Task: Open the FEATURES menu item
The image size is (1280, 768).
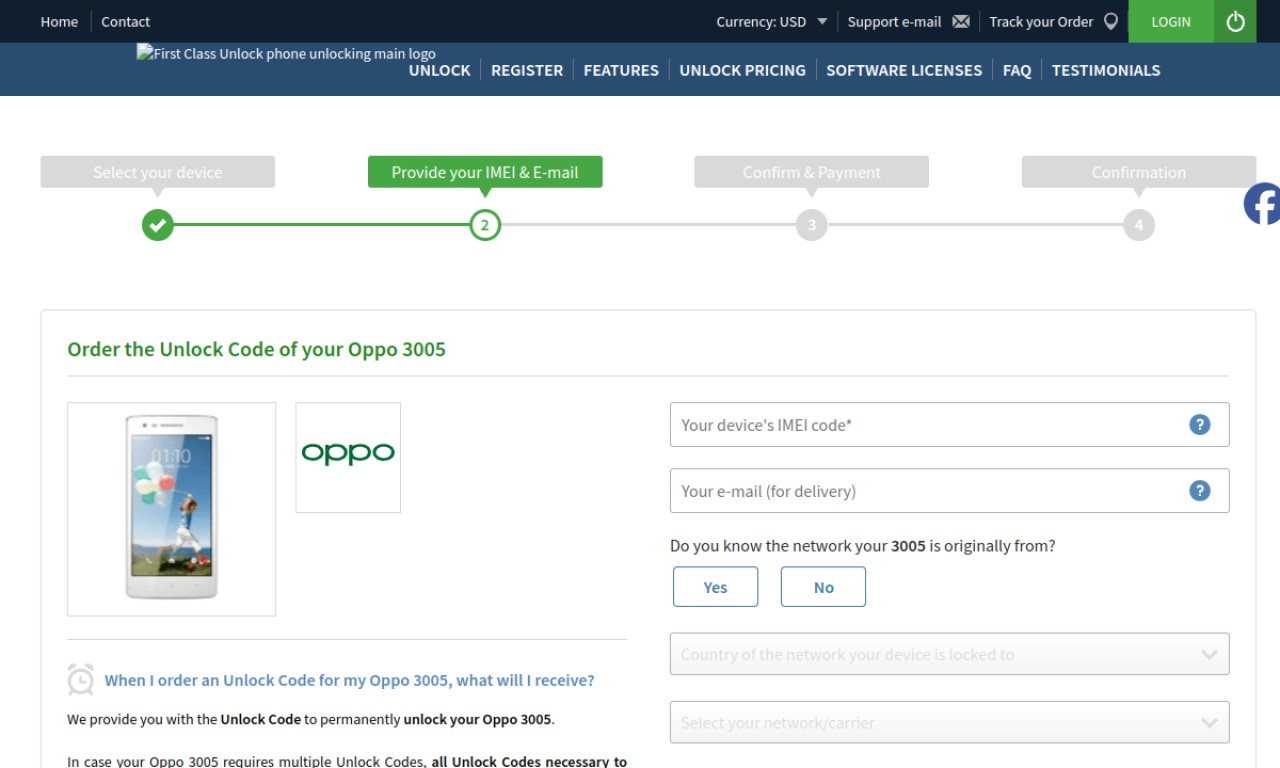Action: point(621,70)
